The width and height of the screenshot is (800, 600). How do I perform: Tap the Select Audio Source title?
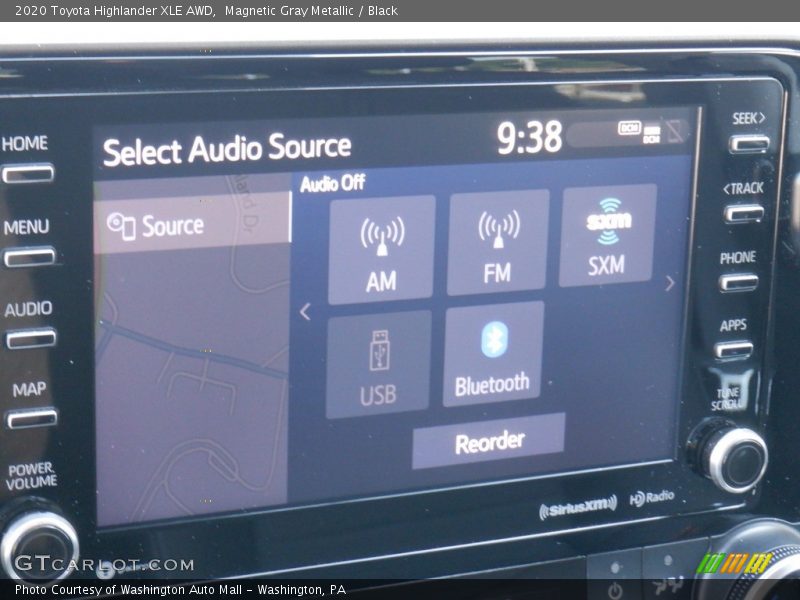click(x=227, y=149)
